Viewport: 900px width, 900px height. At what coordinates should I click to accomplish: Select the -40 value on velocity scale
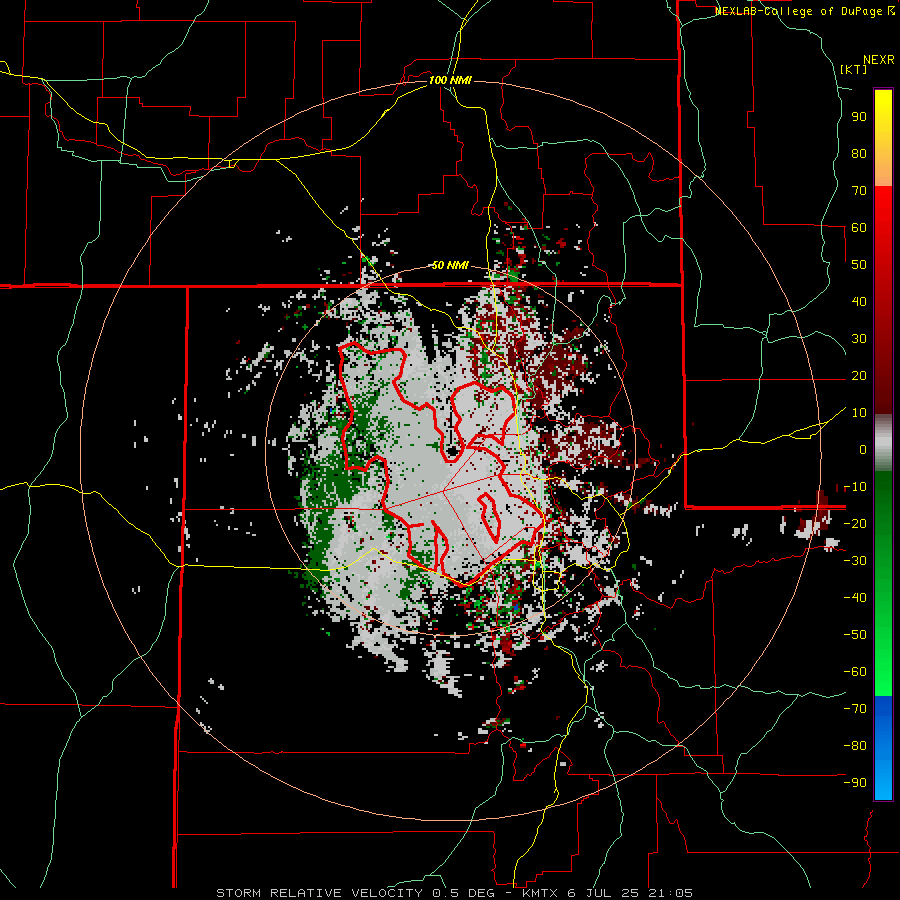point(855,598)
